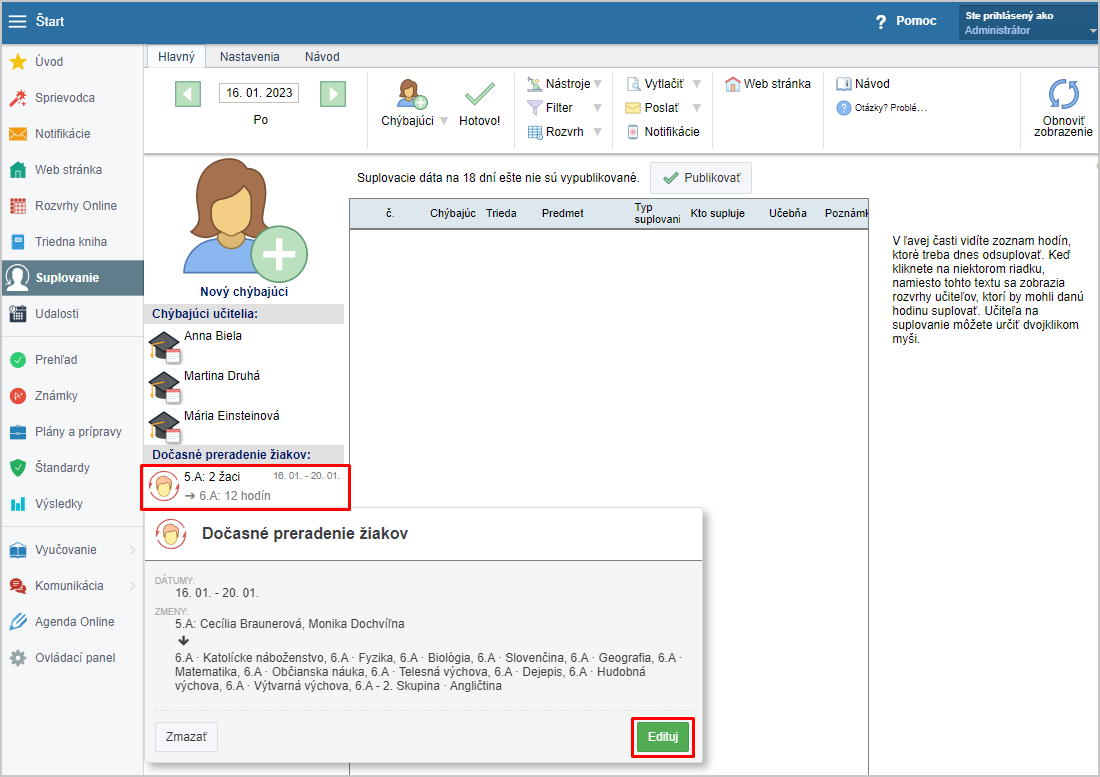Expand the Vyučovanie sidebar submenu
Screen dimensions: 1100x777
click(x=133, y=550)
